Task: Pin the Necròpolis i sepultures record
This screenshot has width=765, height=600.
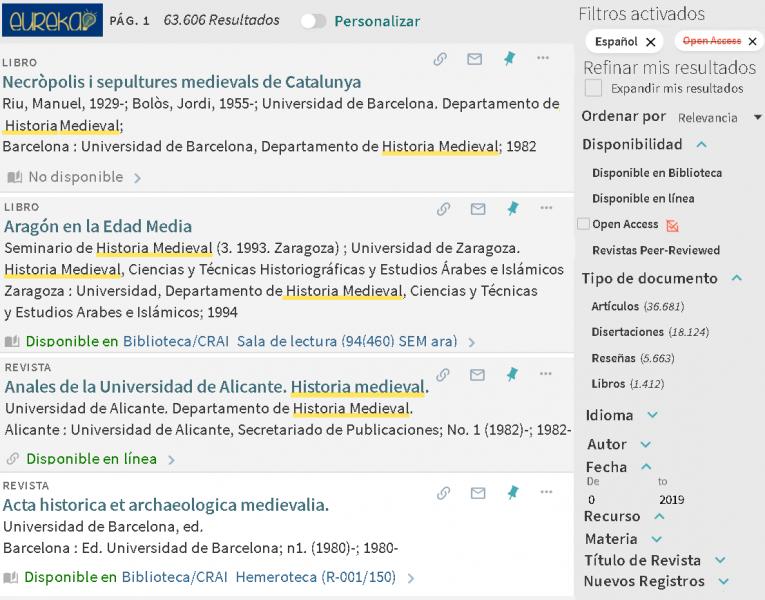Action: coord(509,59)
